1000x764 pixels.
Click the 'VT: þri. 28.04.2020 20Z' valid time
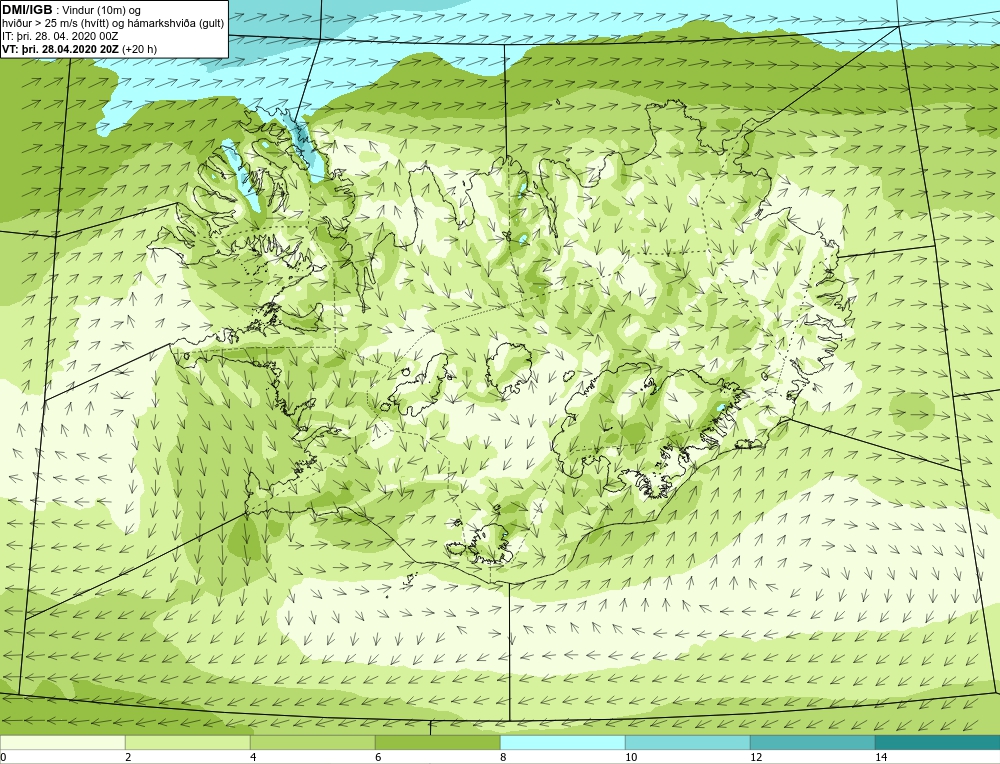coord(61,49)
